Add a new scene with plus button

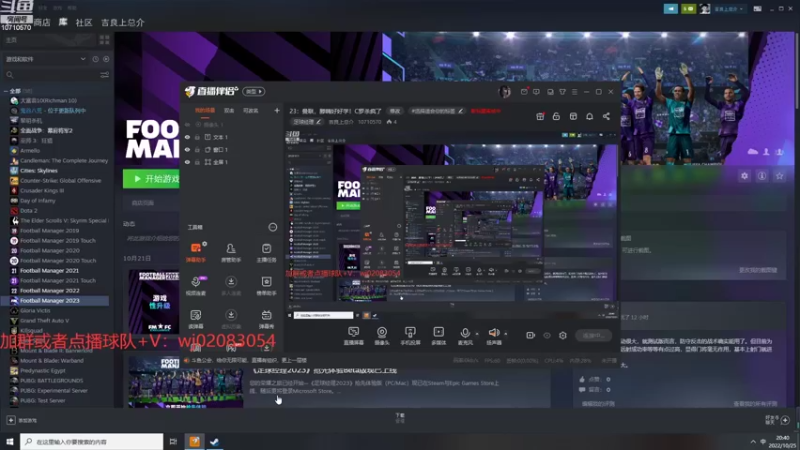click(277, 110)
